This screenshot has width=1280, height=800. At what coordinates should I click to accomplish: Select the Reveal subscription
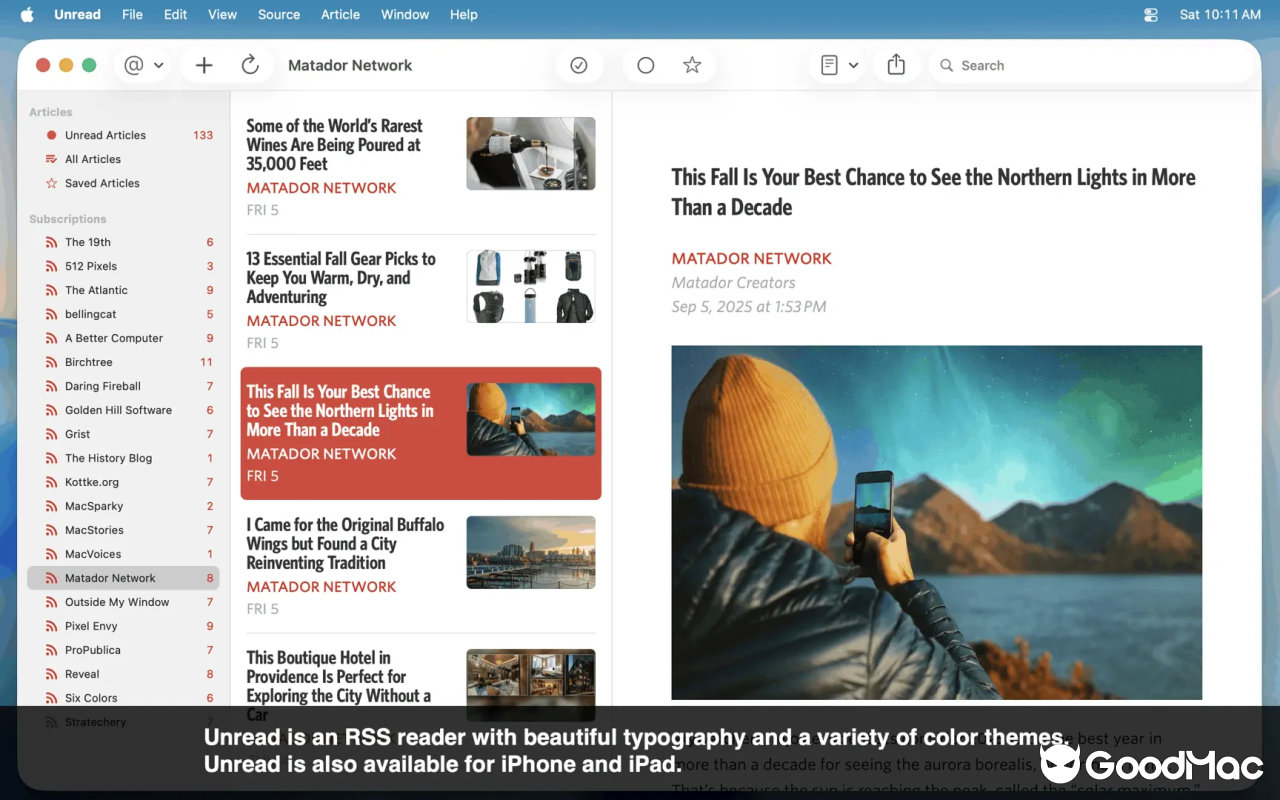(x=123, y=674)
